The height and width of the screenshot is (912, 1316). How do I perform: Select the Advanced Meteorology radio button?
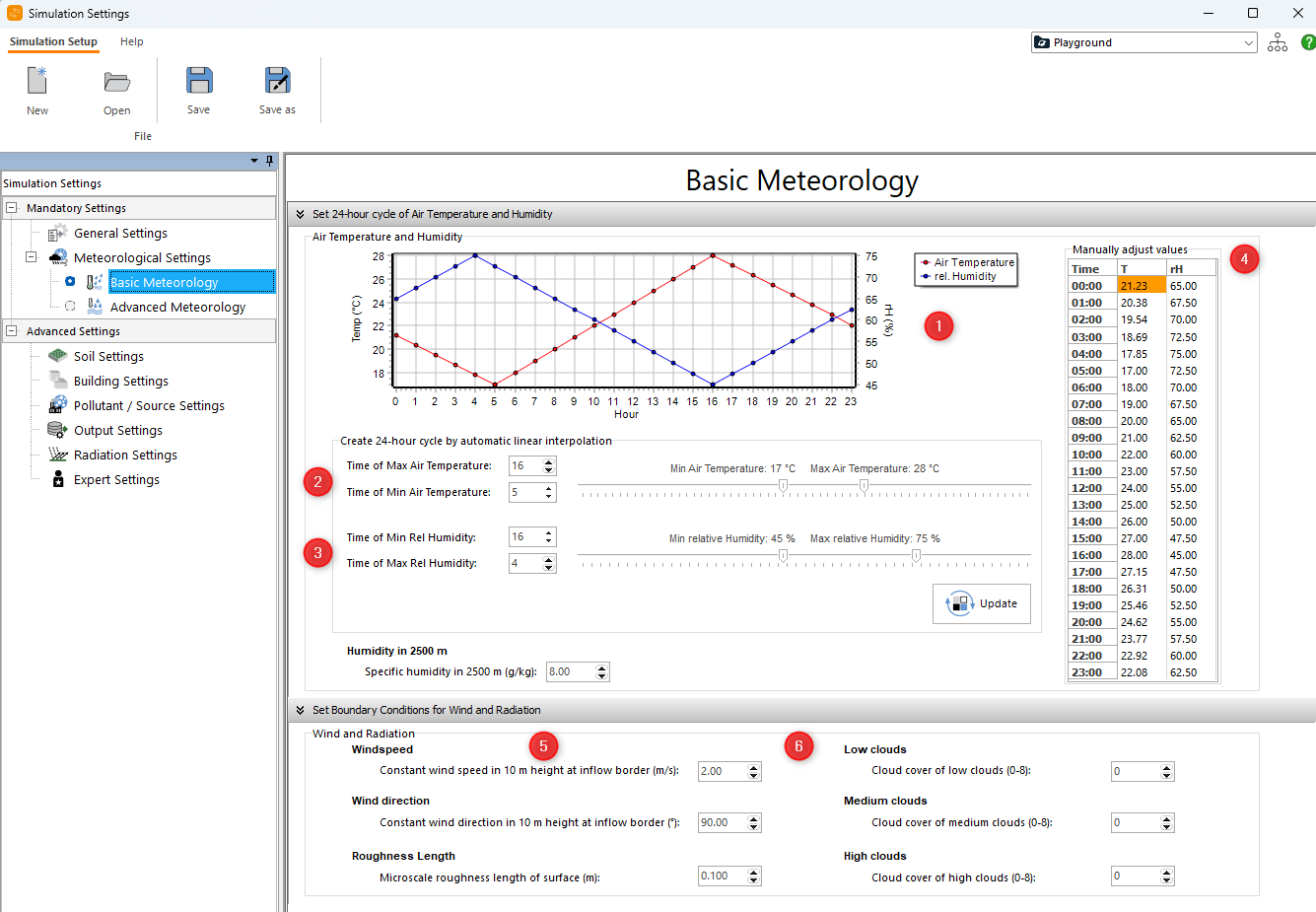point(70,307)
